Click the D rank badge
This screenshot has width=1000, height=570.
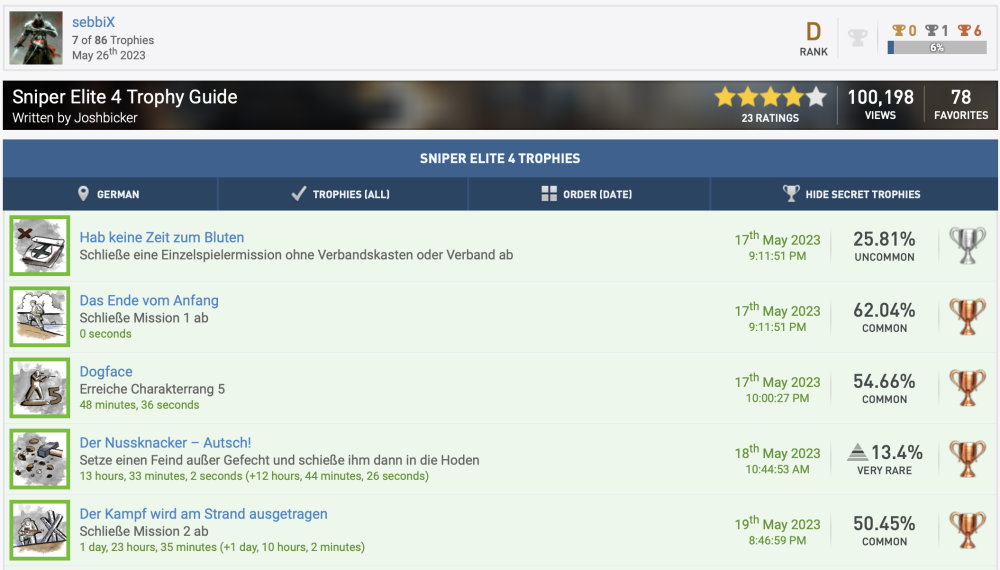point(813,32)
